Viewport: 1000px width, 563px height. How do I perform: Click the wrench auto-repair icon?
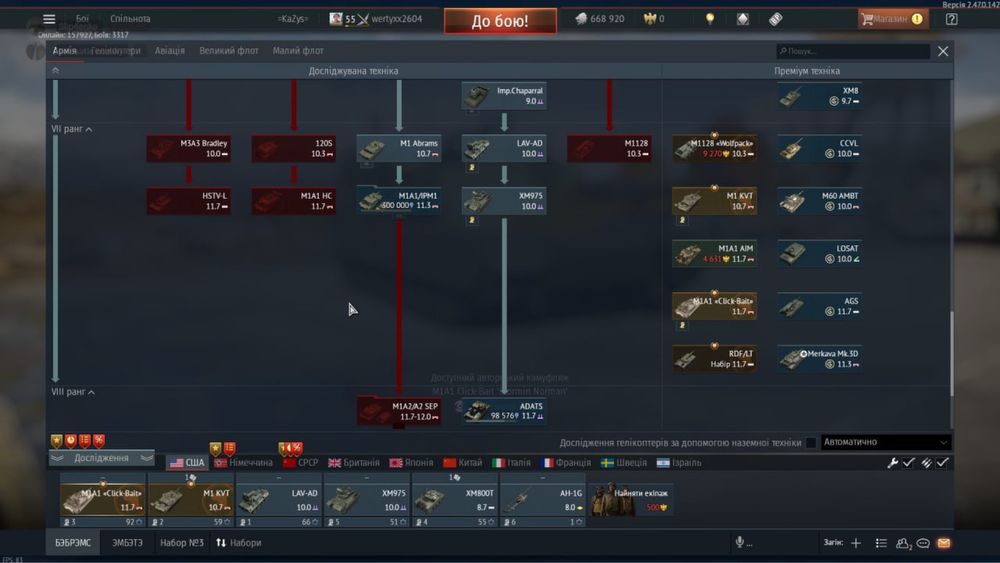[x=893, y=463]
